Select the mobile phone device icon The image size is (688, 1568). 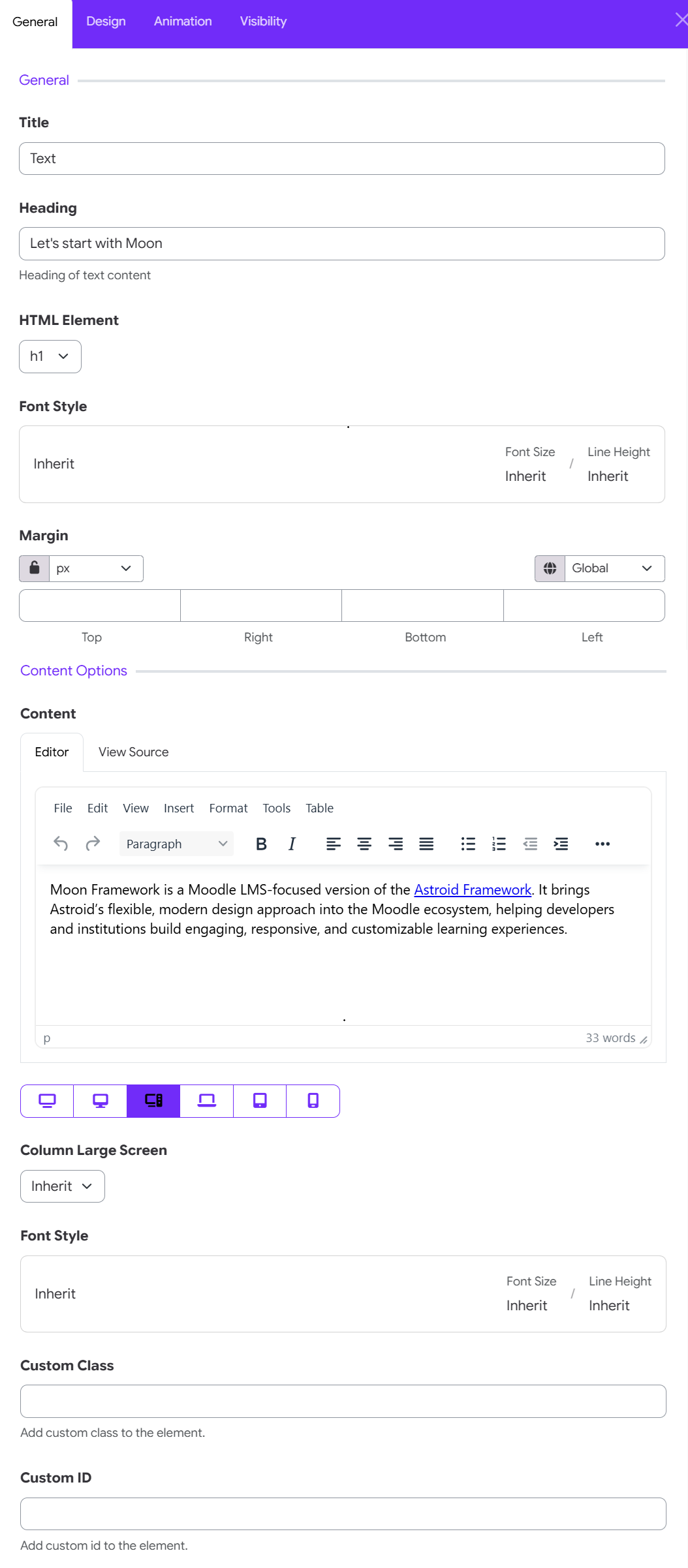[313, 1101]
